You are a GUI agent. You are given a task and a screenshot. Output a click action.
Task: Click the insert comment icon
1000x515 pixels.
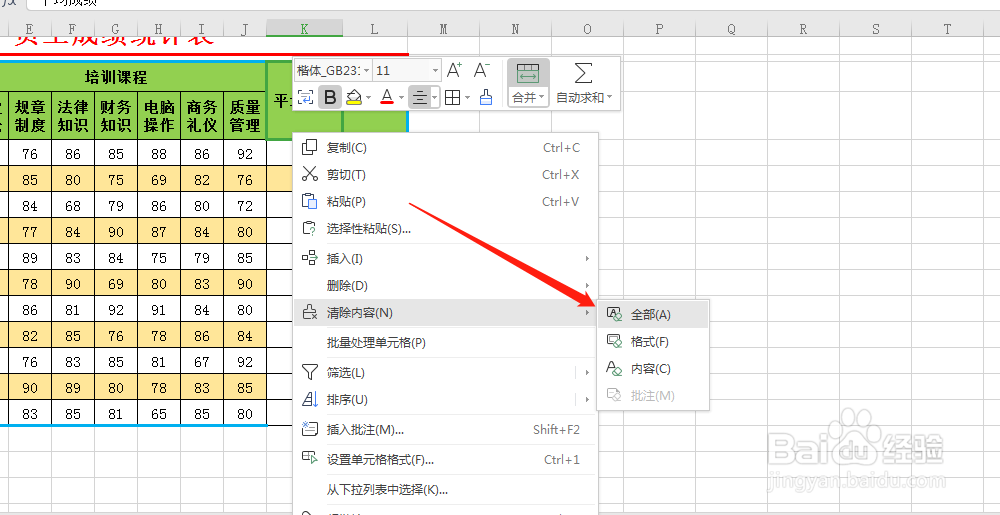click(x=309, y=429)
